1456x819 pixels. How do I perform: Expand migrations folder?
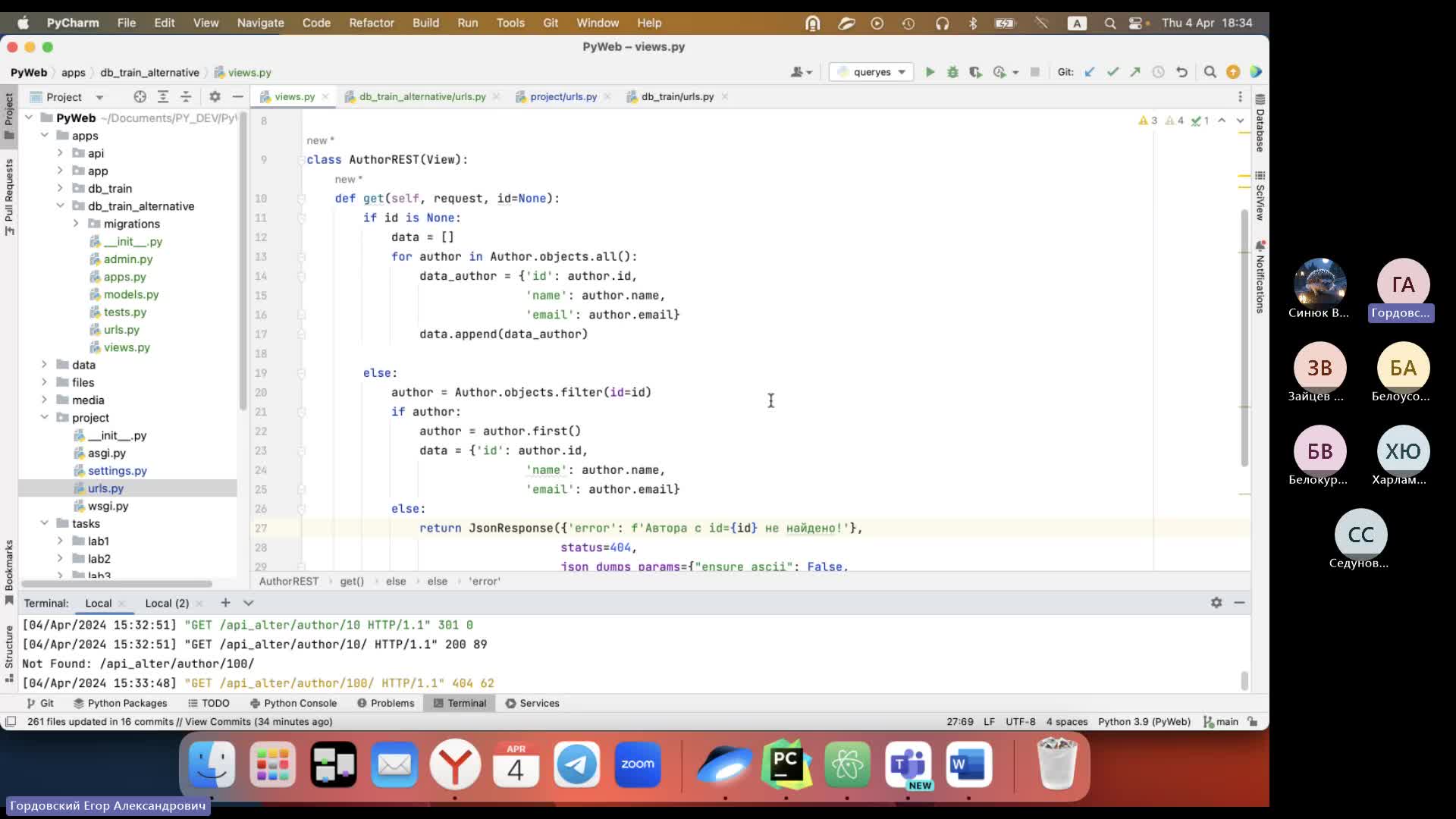click(x=76, y=223)
